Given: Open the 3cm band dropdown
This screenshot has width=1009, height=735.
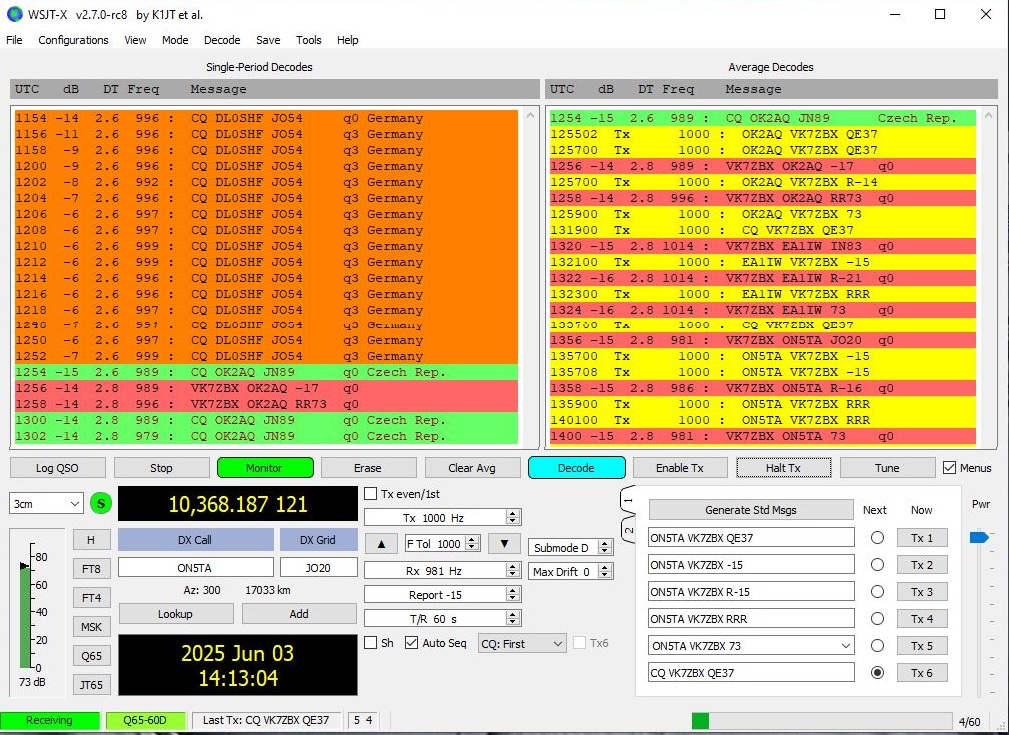Looking at the screenshot, I should (x=46, y=503).
